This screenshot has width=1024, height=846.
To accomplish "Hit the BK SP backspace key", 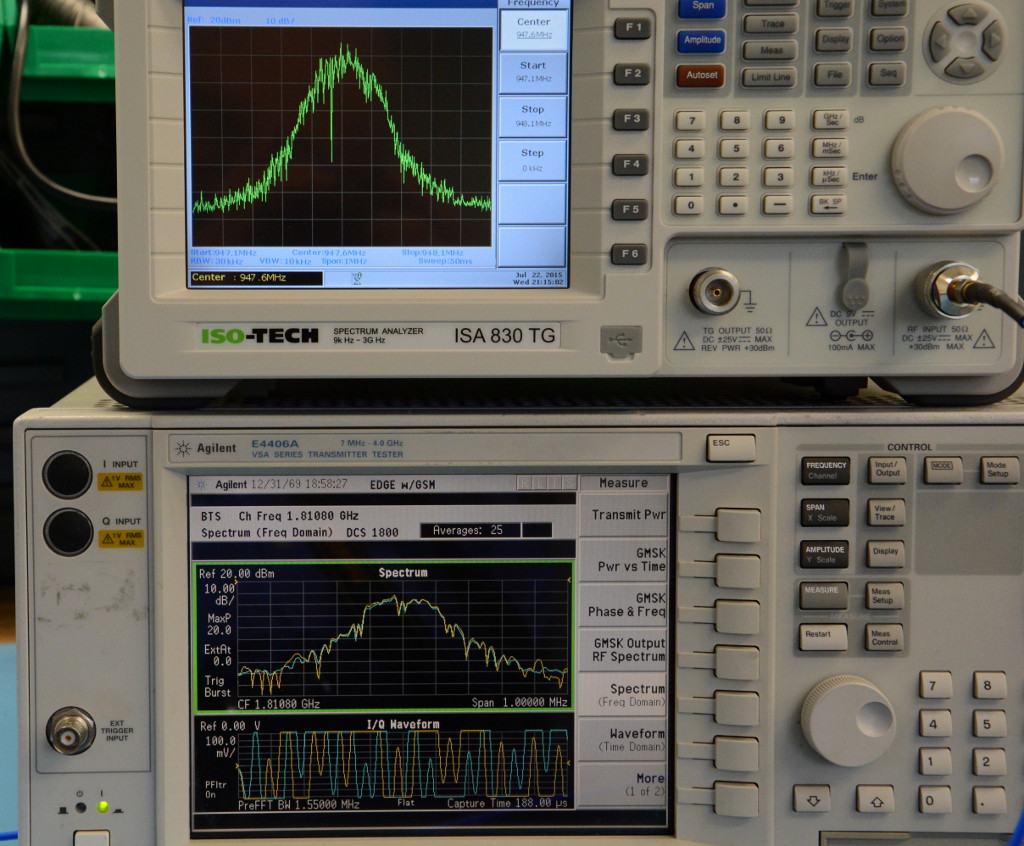I will (x=828, y=205).
